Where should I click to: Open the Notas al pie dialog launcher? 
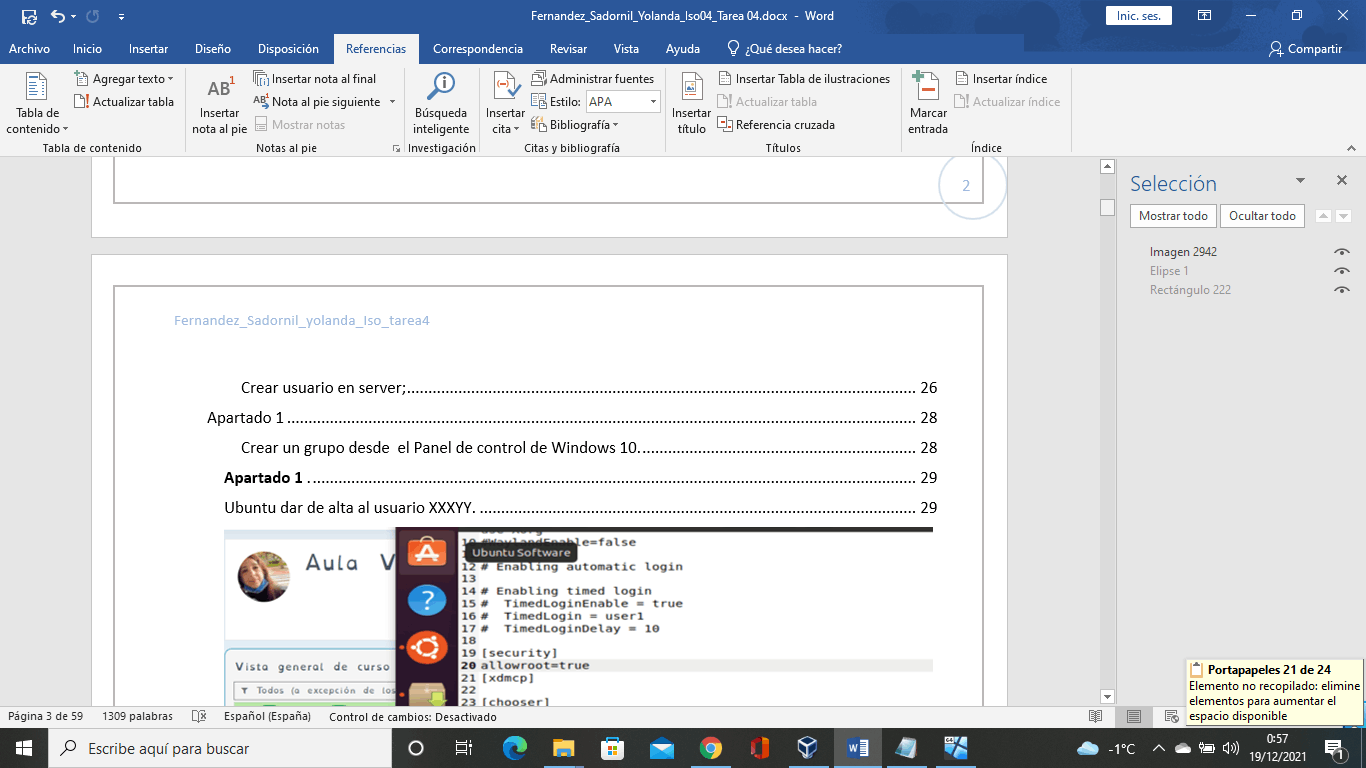pos(396,148)
